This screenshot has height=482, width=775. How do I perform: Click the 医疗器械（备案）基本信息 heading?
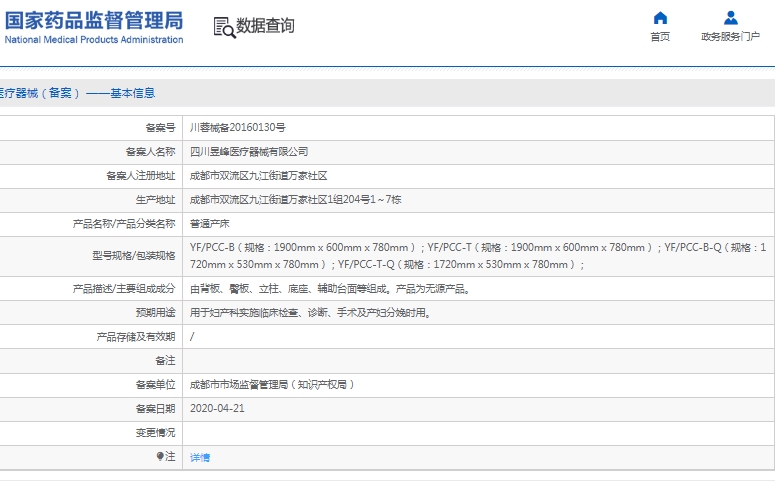click(x=77, y=93)
